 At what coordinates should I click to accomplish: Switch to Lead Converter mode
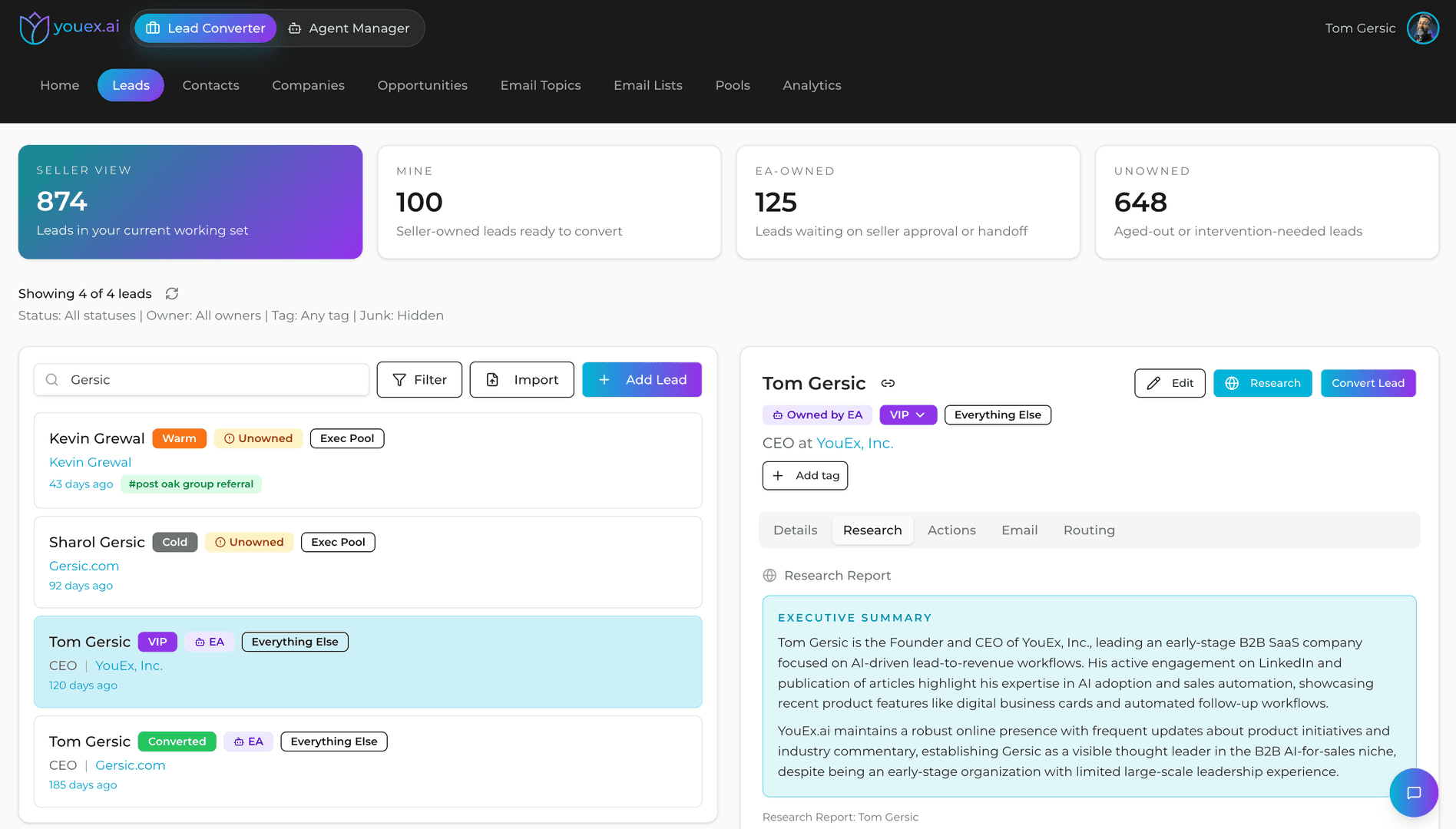pos(205,28)
